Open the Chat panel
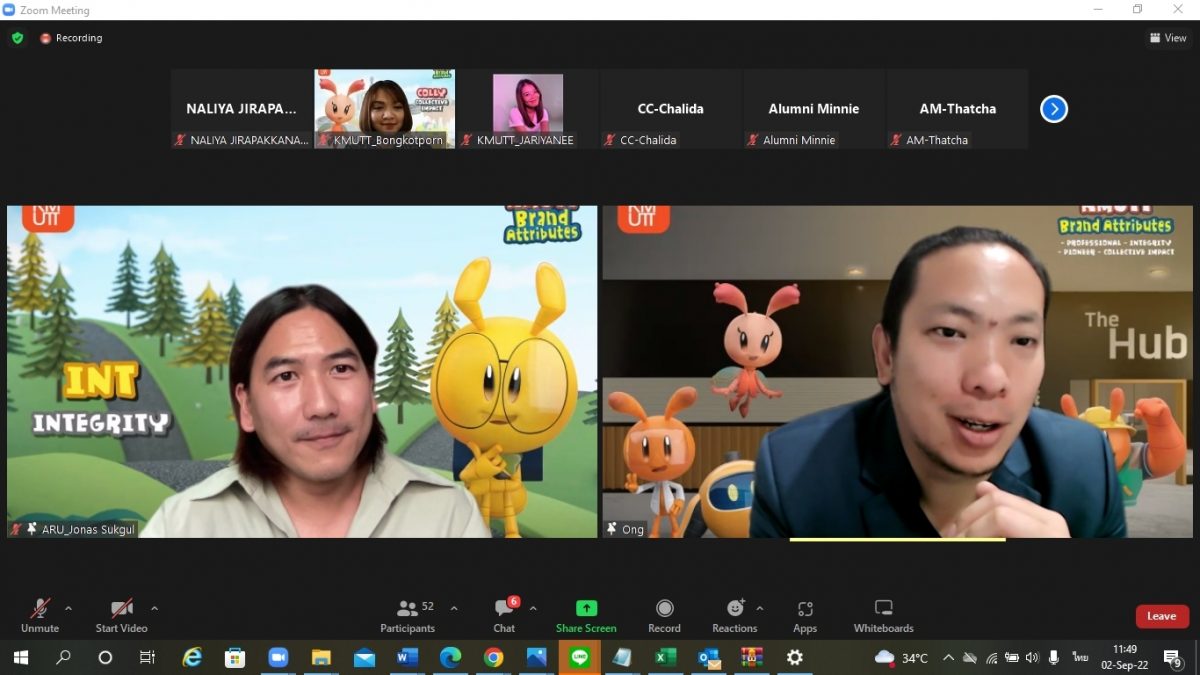Viewport: 1200px width, 675px height. [505, 615]
